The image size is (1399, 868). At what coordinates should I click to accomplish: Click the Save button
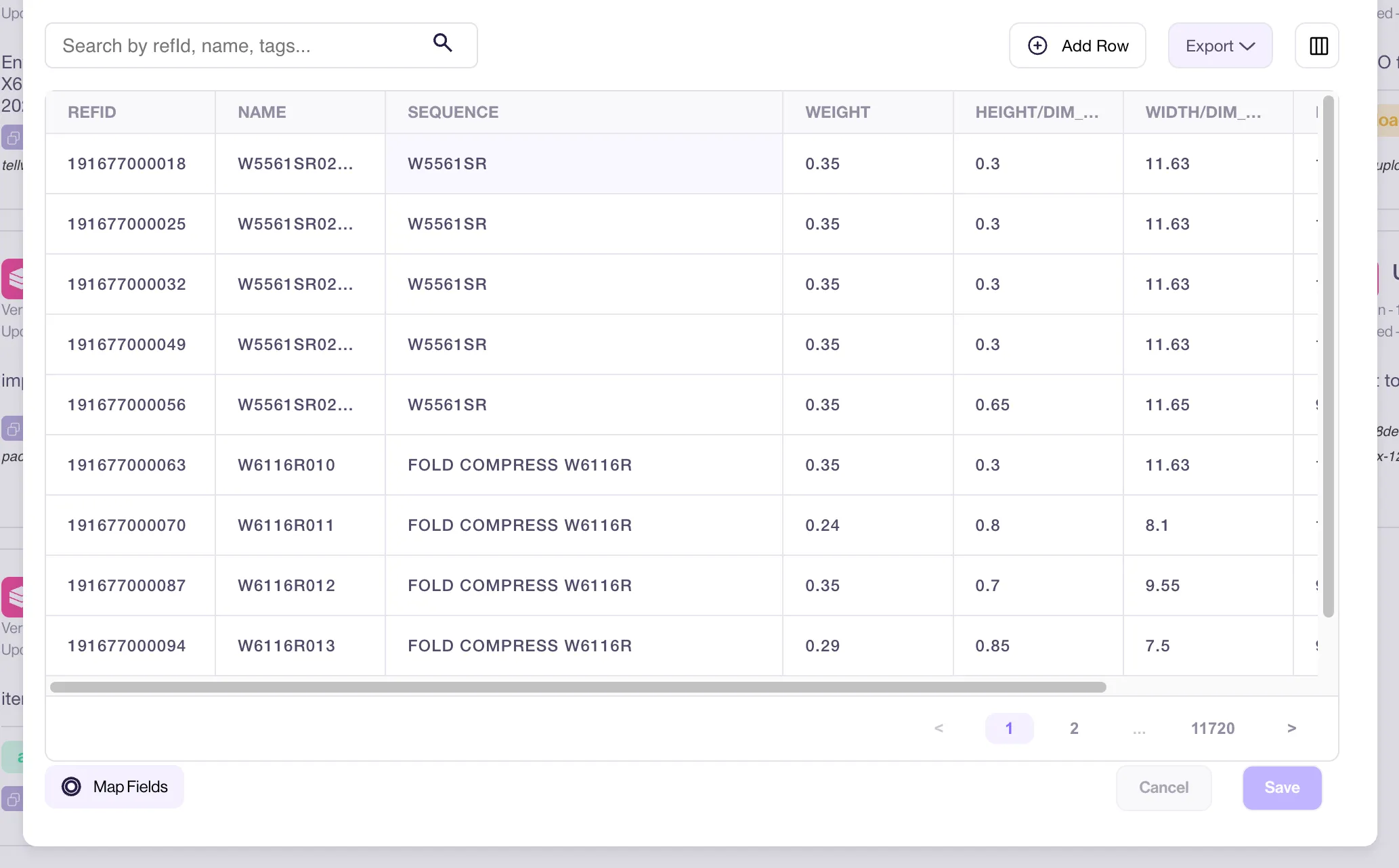tap(1282, 787)
